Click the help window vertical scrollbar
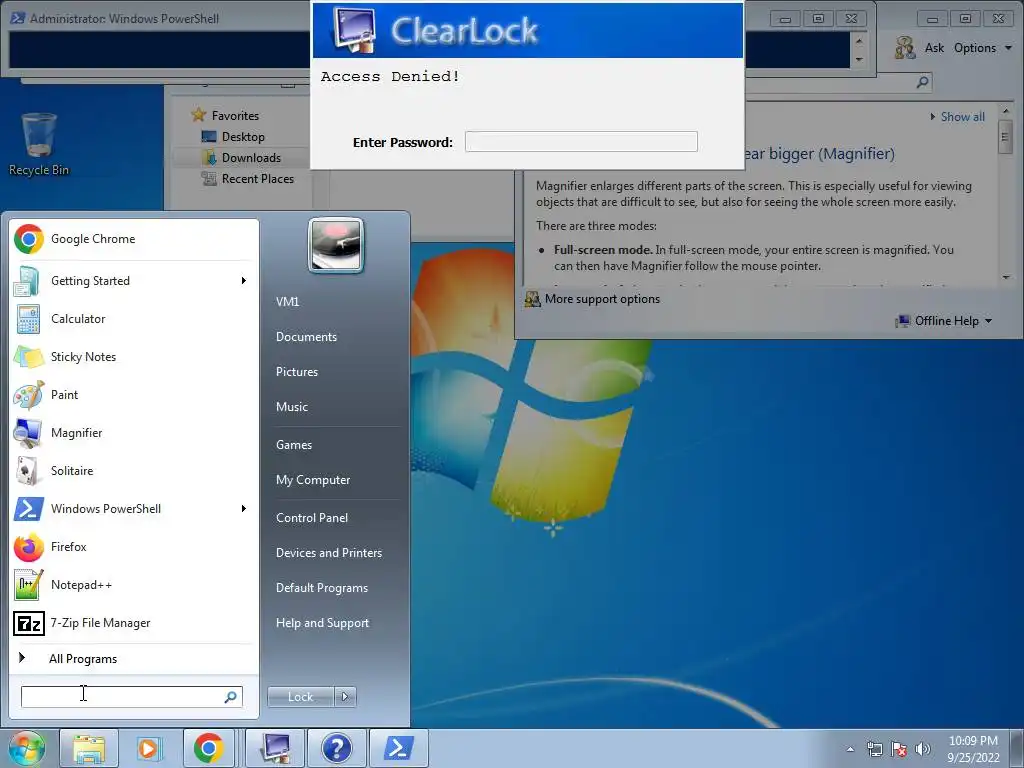This screenshot has width=1024, height=768. [1006, 193]
